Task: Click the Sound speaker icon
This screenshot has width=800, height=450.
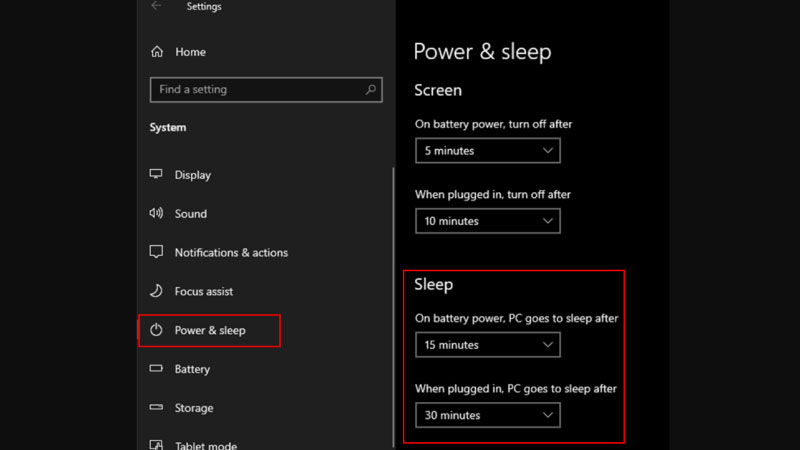Action: tap(156, 213)
